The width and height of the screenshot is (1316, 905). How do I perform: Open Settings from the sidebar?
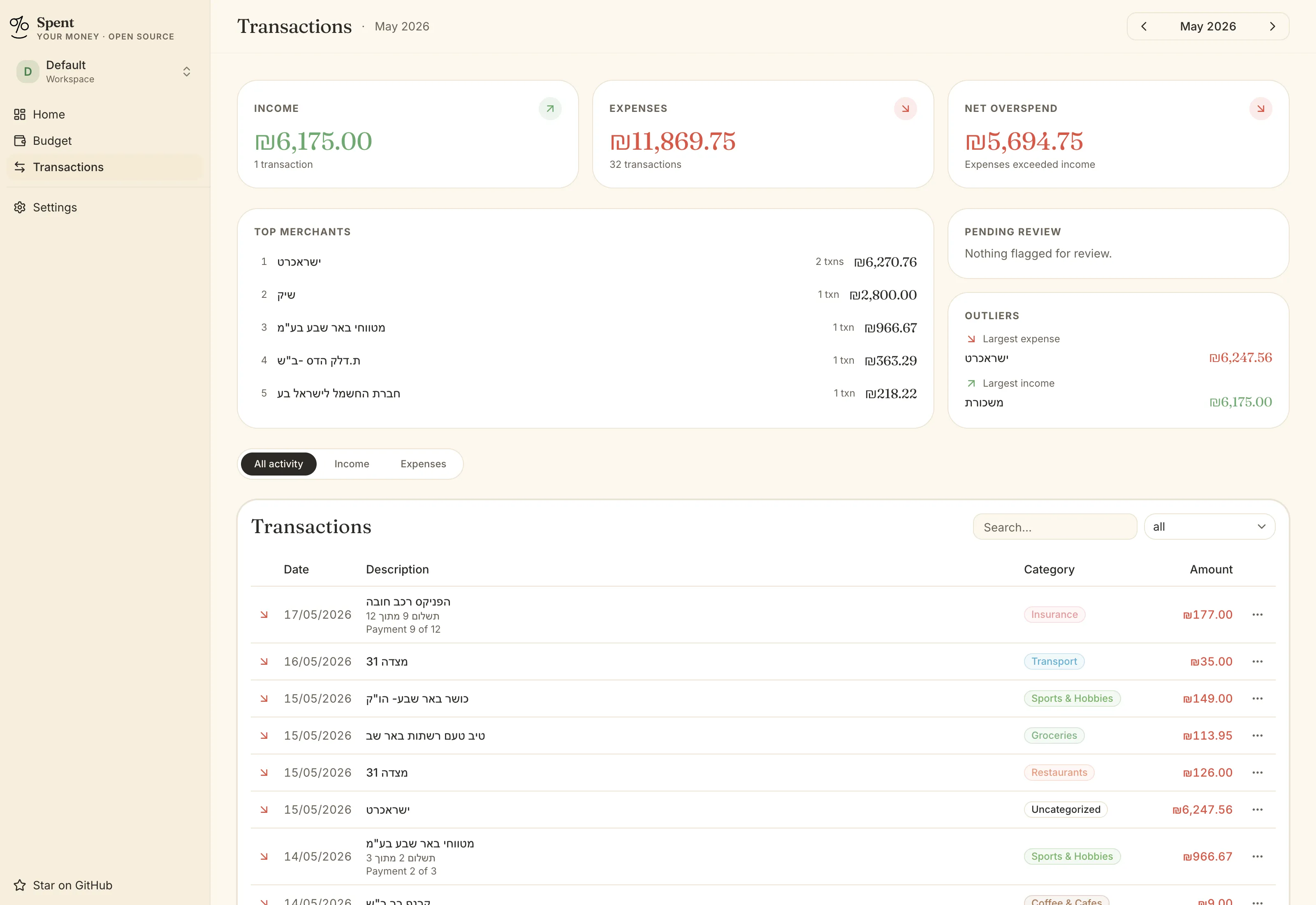(105, 208)
